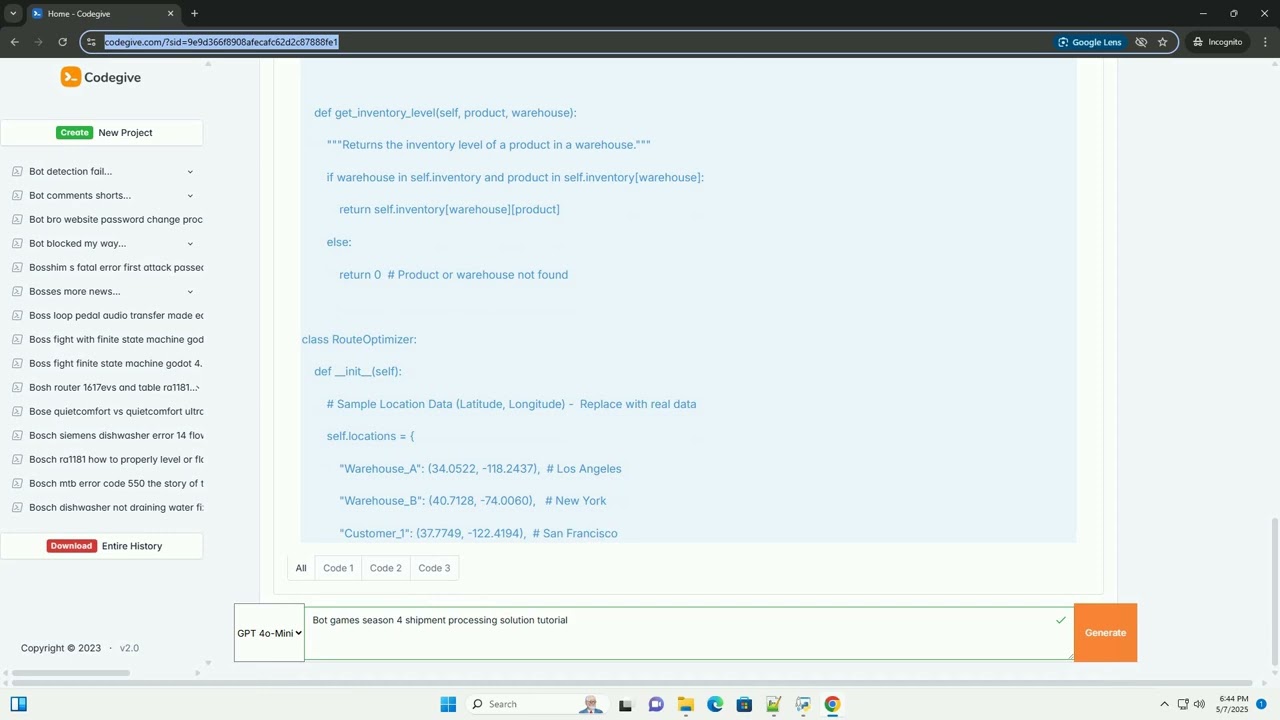View site information icon in address bar
Image resolution: width=1280 pixels, height=720 pixels.
click(x=91, y=42)
